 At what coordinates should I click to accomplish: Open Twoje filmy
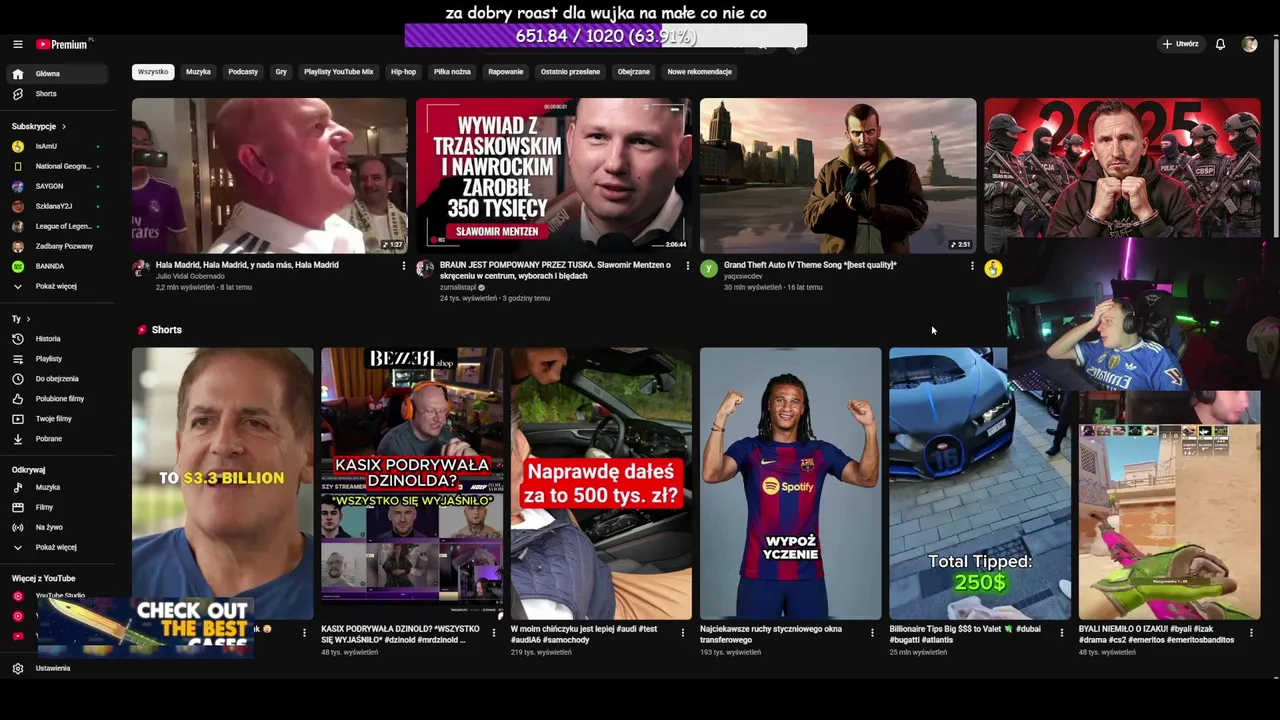59,419
